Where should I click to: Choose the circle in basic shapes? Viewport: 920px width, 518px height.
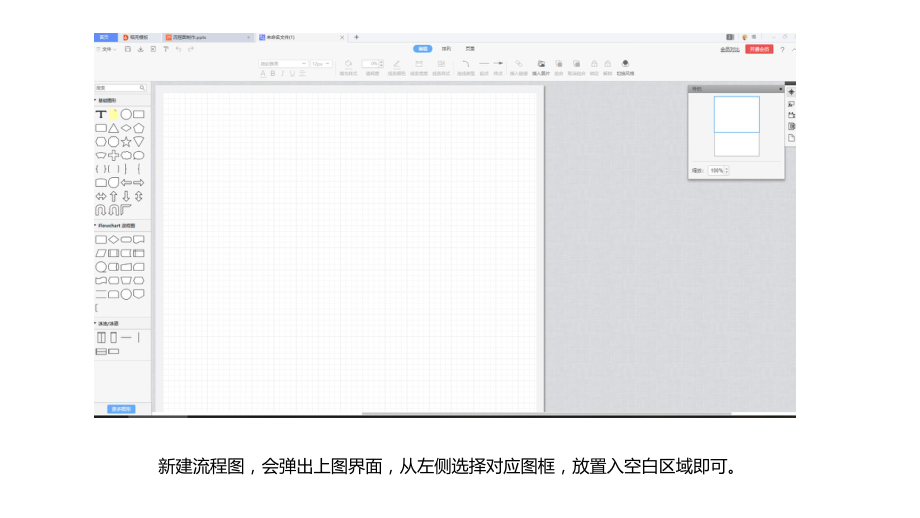point(126,114)
